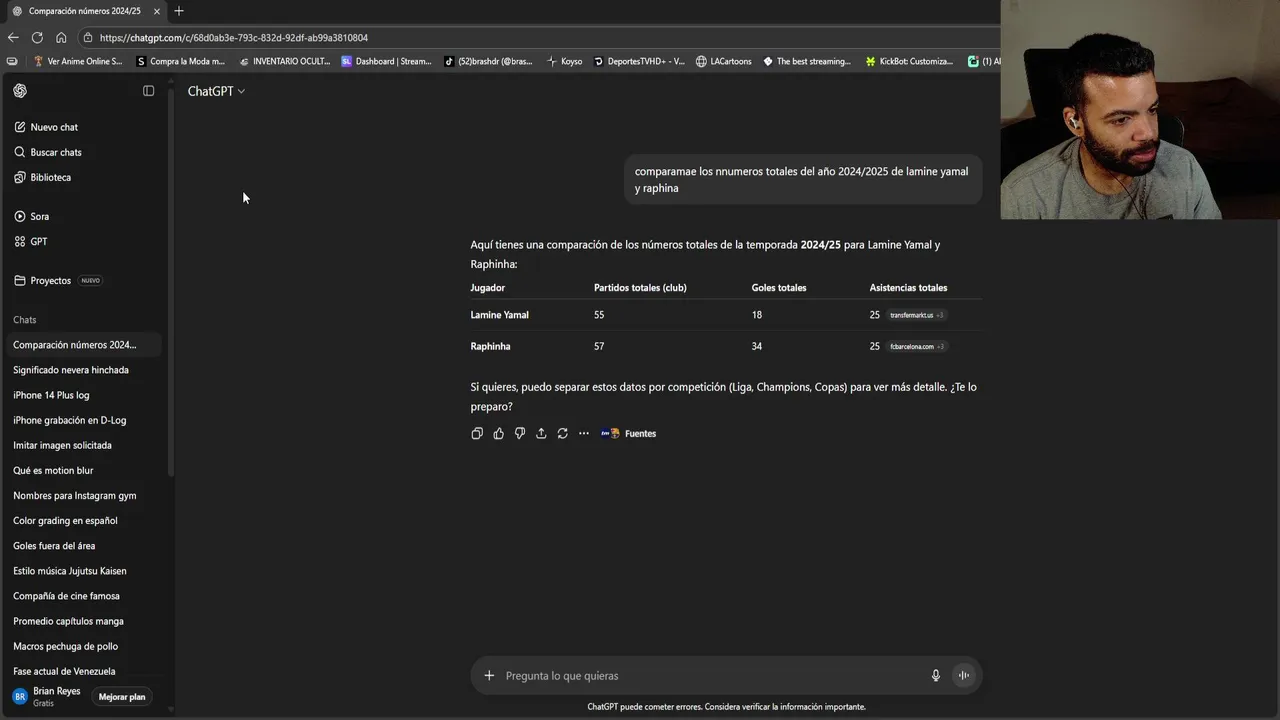Click the ChatGPT logo in the sidebar

click(x=20, y=91)
